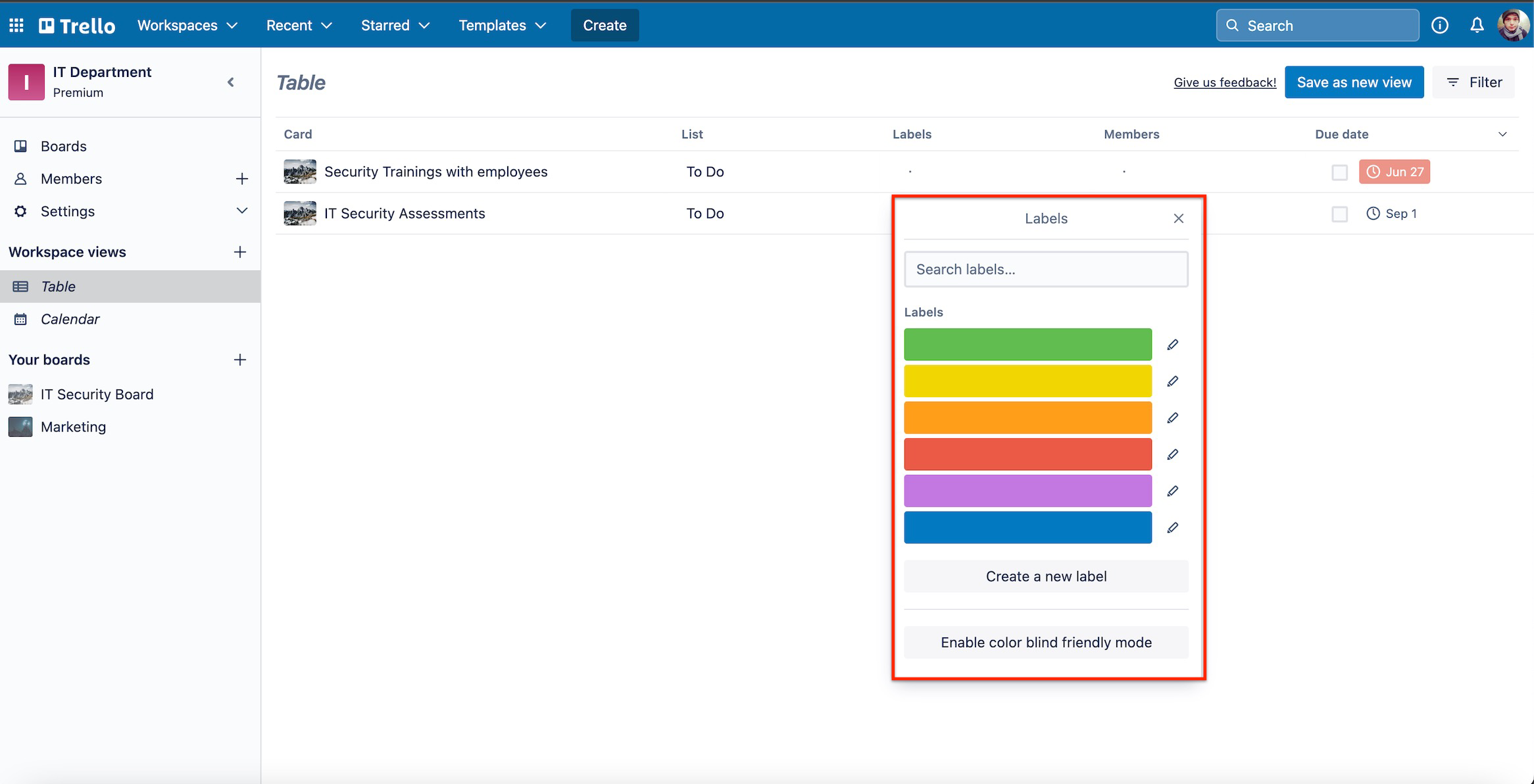The height and width of the screenshot is (784, 1534).
Task: Select the orange label swatch
Action: [1027, 418]
